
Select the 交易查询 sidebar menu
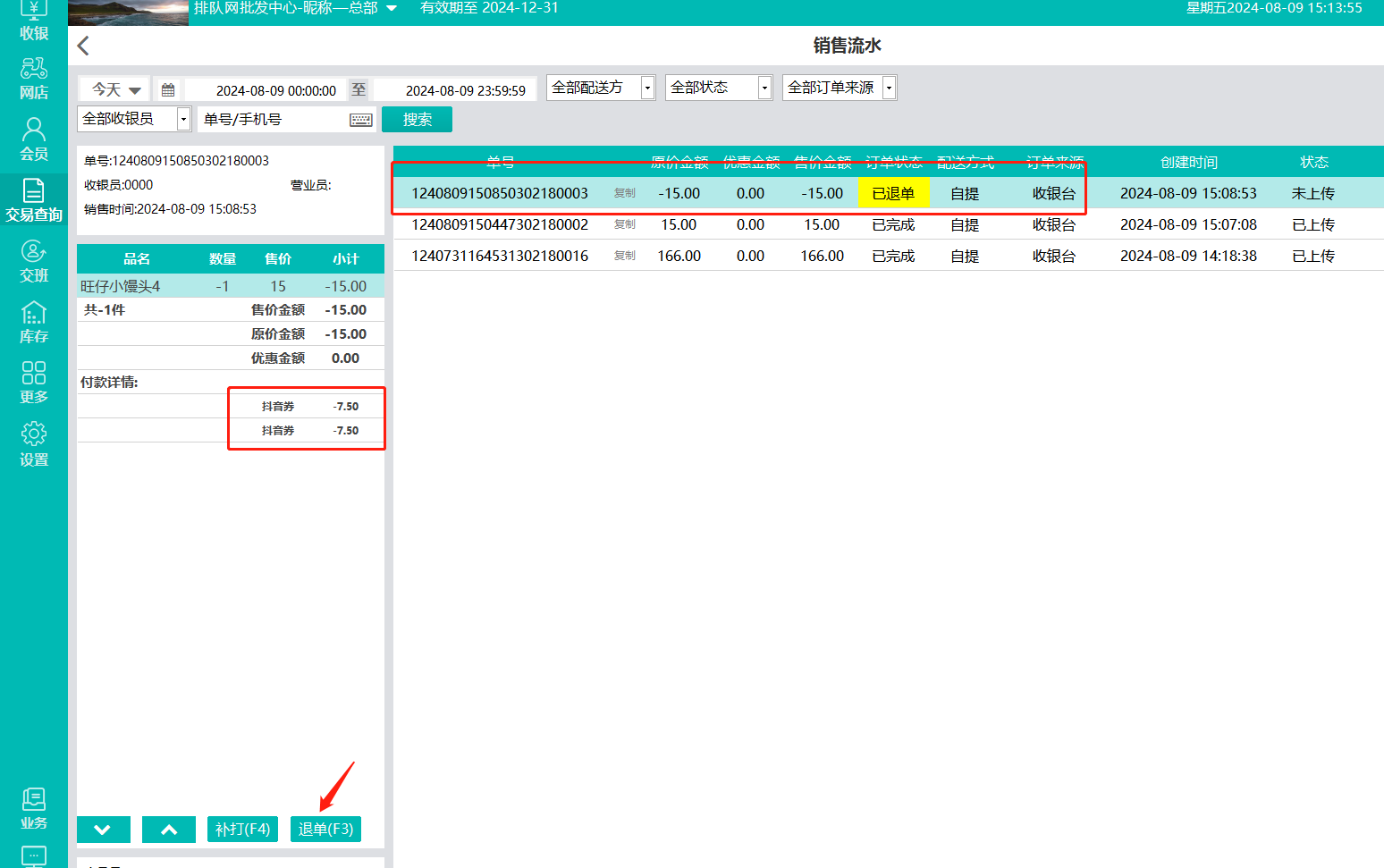[x=33, y=200]
